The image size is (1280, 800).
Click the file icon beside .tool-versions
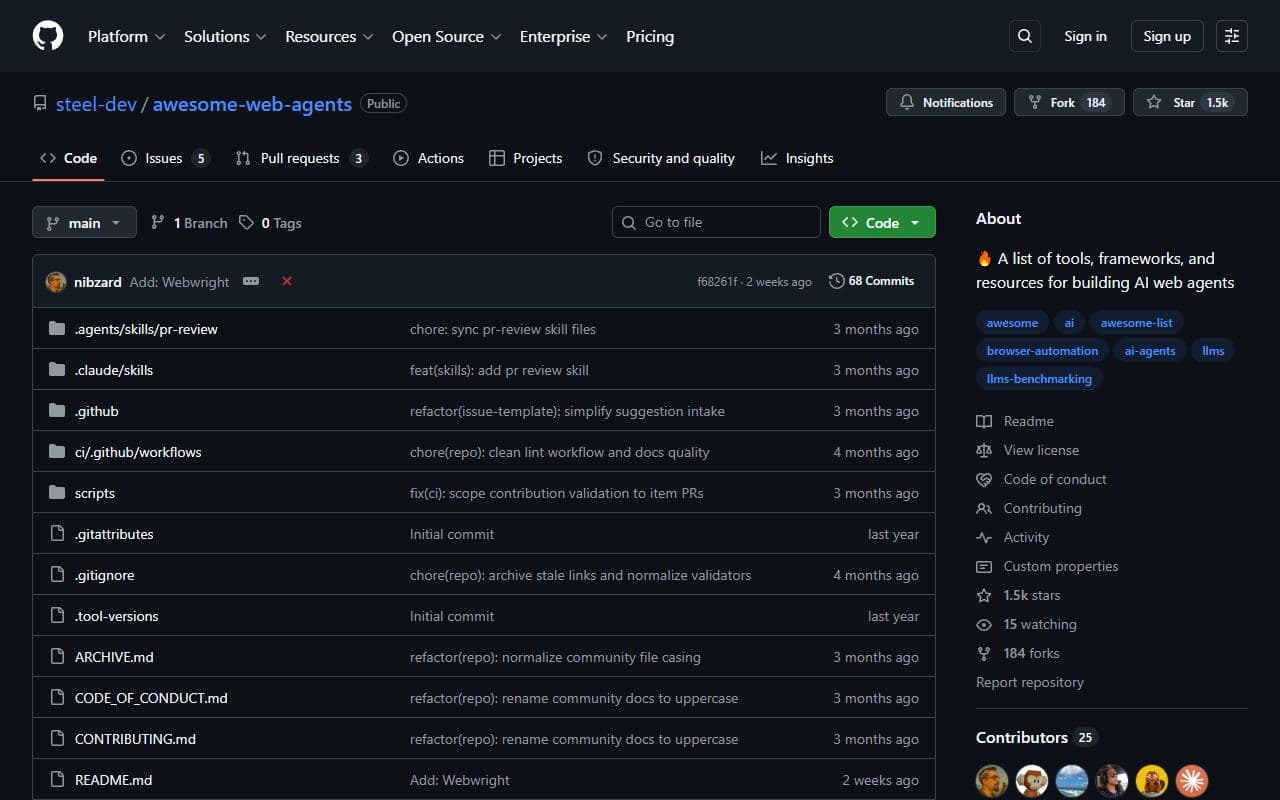click(57, 616)
